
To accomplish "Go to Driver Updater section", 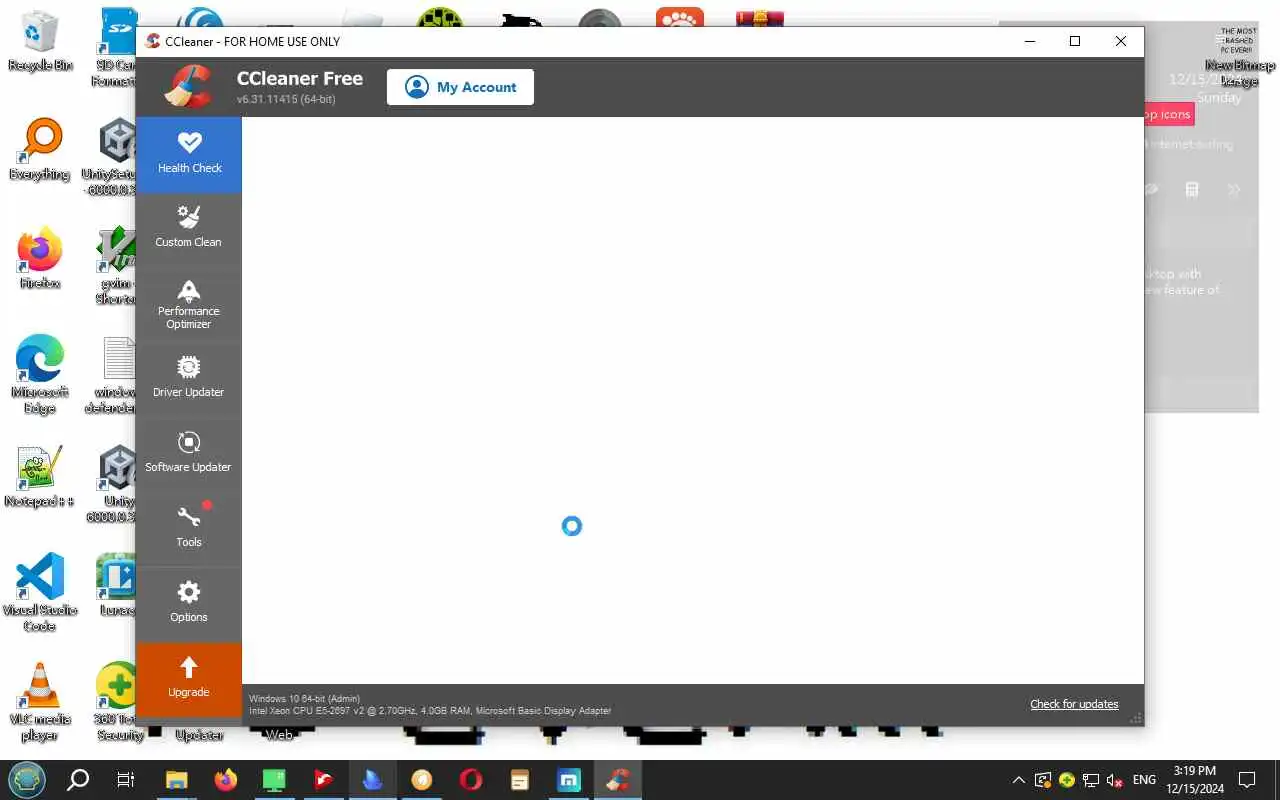I will tap(188, 379).
